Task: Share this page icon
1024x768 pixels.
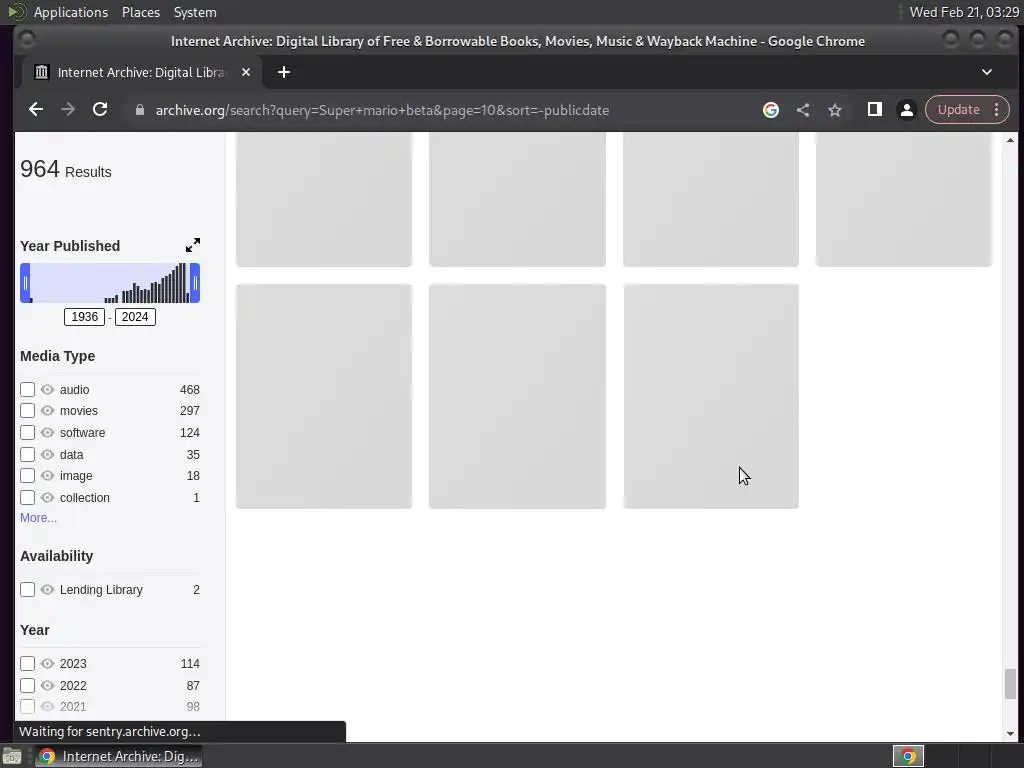Action: (803, 110)
